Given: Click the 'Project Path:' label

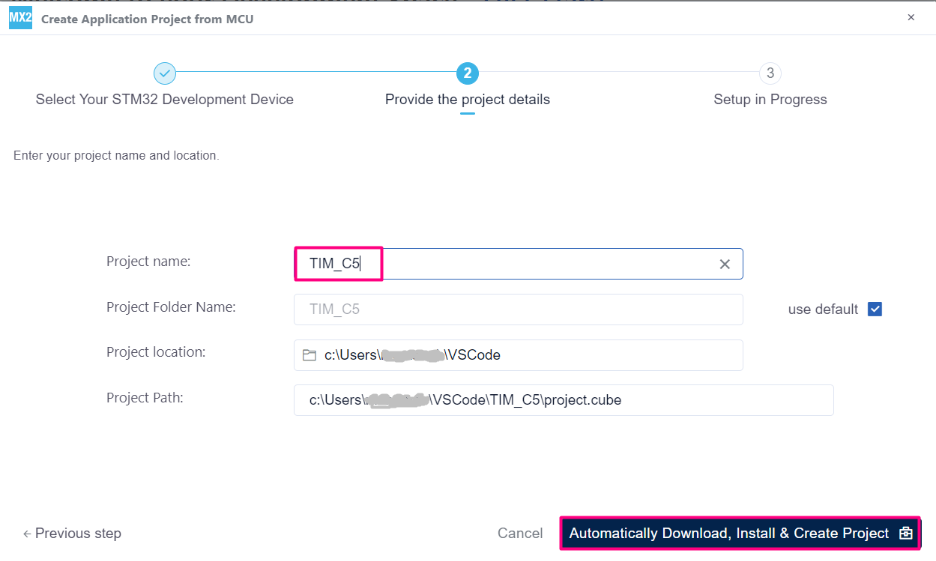Looking at the screenshot, I should tap(145, 397).
